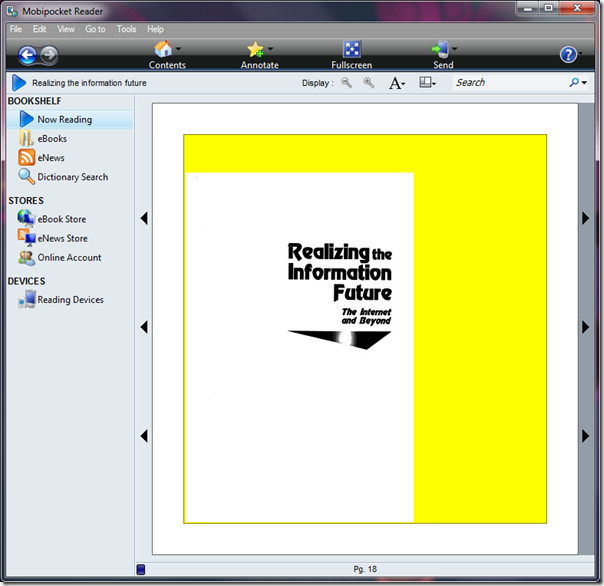
Task: Click the Send toolbar icon
Action: coord(440,49)
